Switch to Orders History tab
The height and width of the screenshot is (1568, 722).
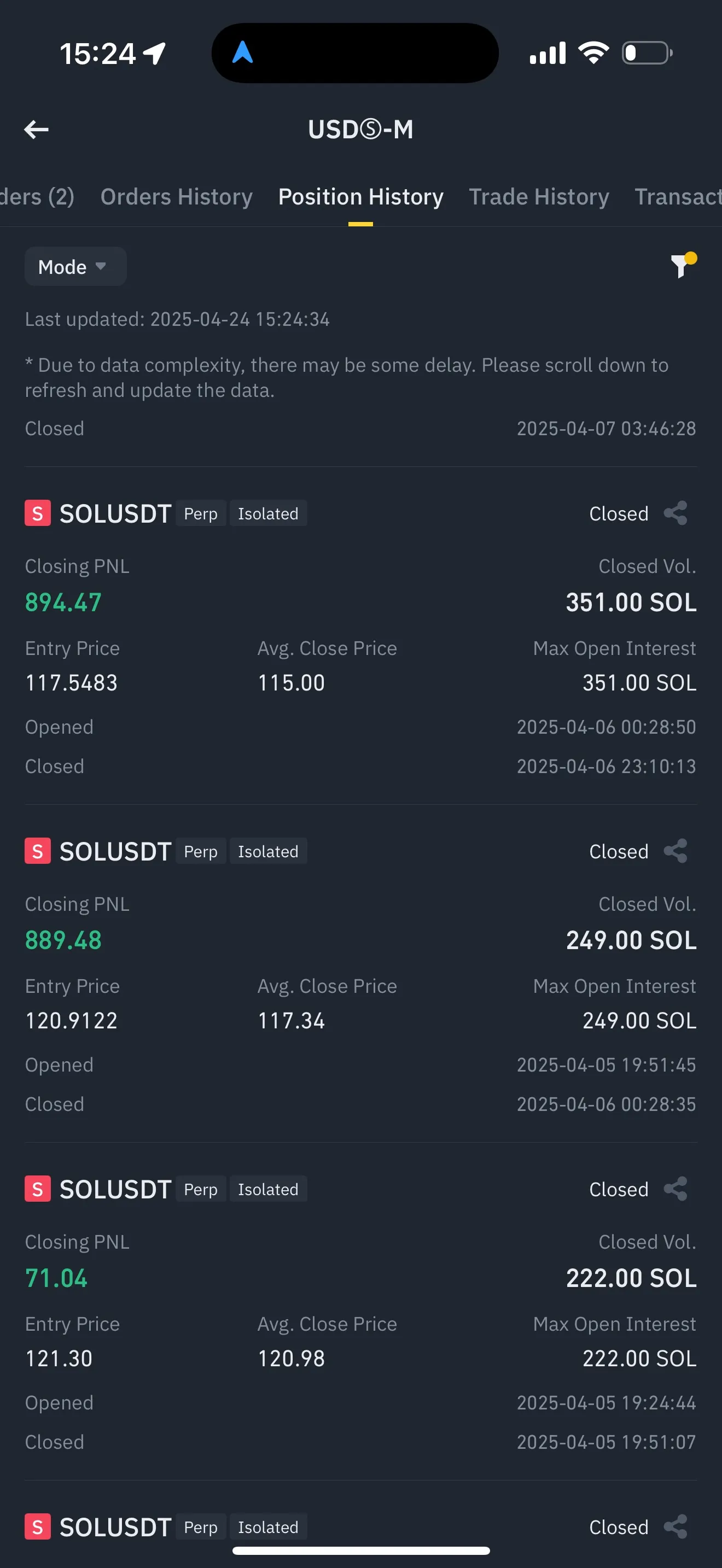tap(177, 197)
